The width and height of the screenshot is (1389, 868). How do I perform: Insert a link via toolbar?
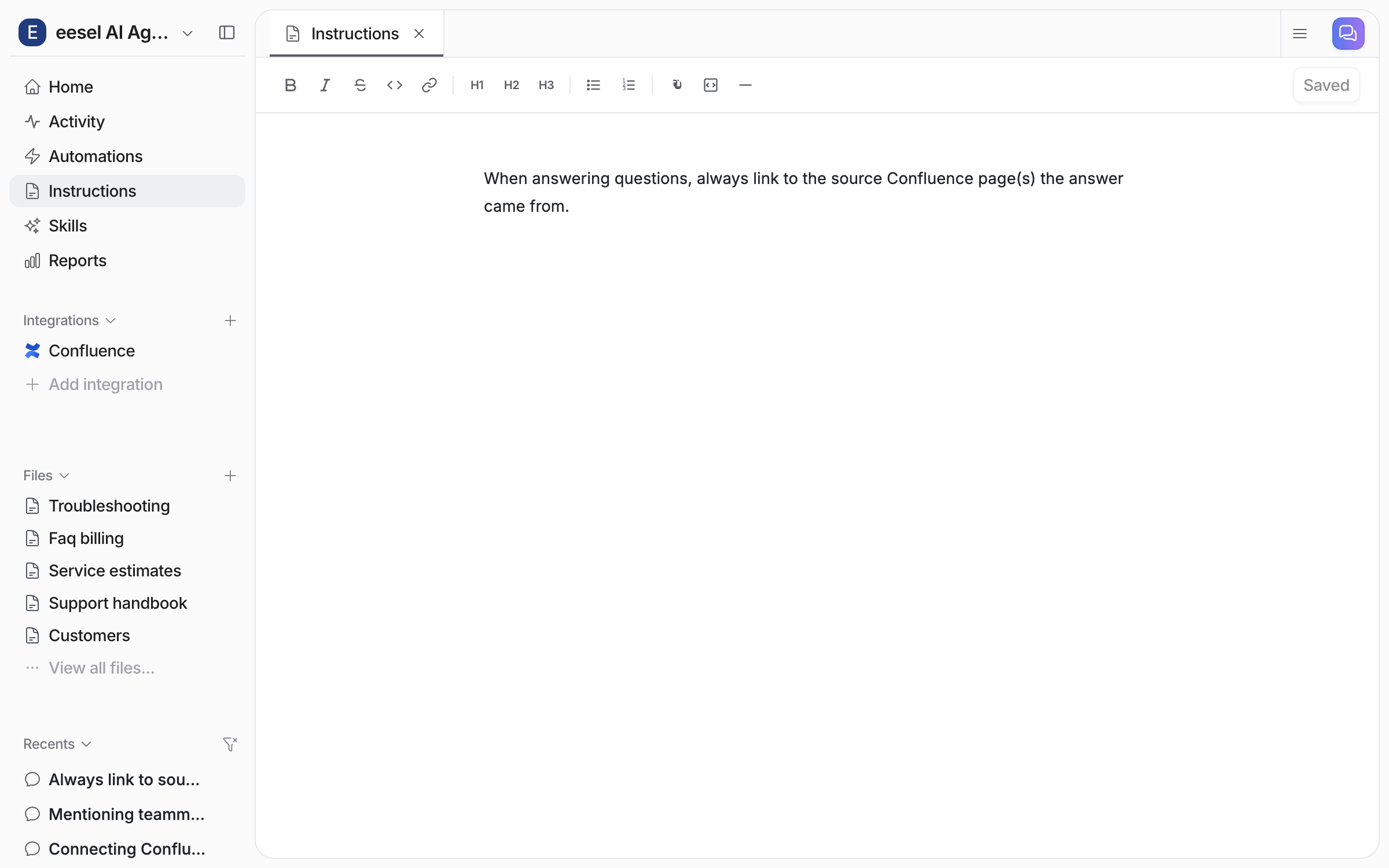pyautogui.click(x=429, y=85)
